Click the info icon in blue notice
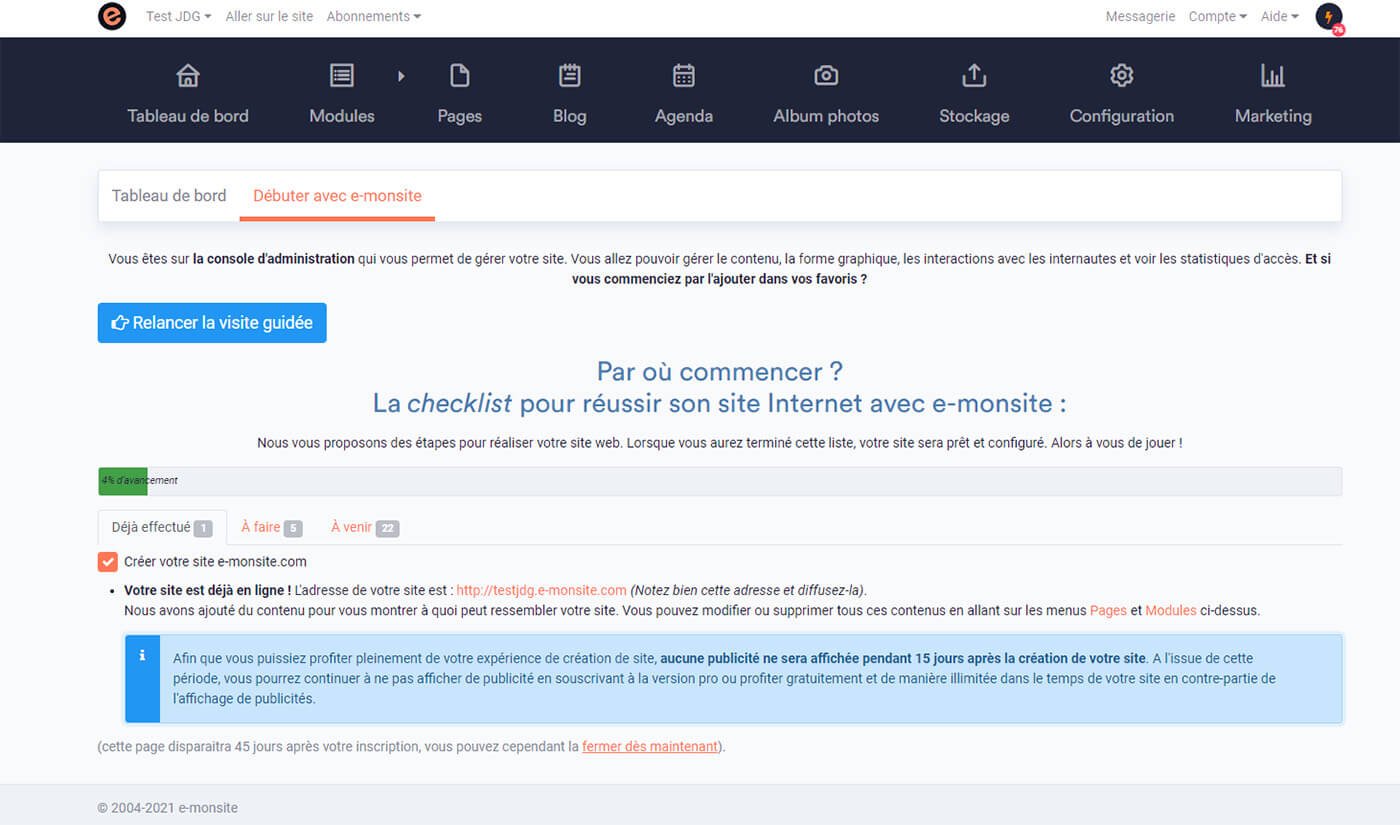This screenshot has height=825, width=1400. (x=142, y=655)
